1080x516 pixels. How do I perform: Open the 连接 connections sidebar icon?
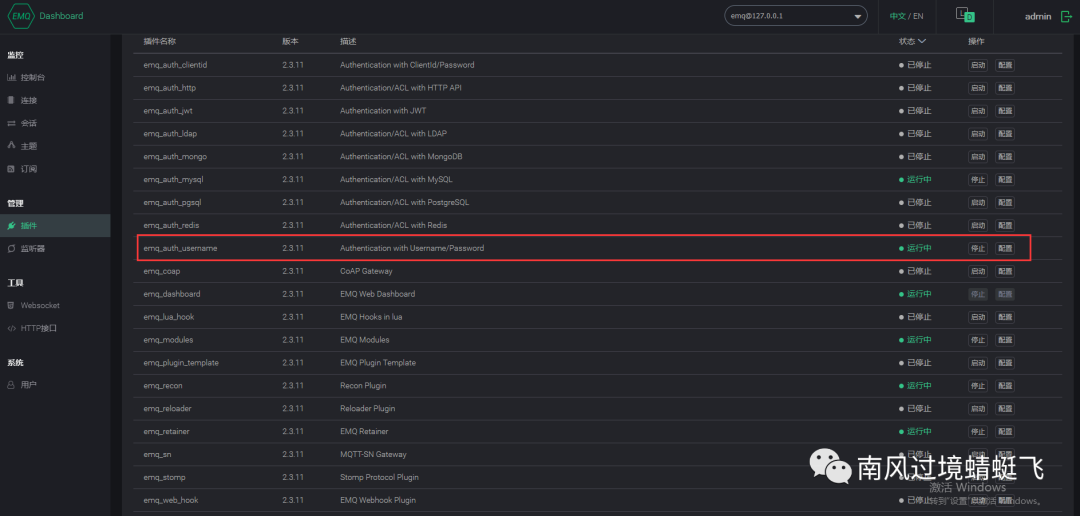[x=11, y=100]
